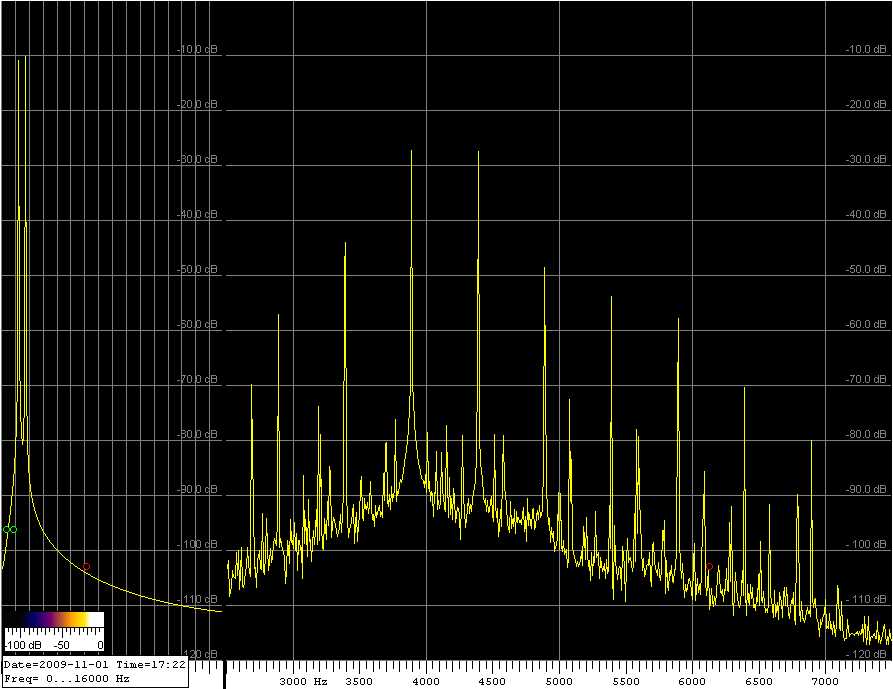The image size is (893, 689).
Task: Click the right green circle marker
Action: tap(13, 529)
